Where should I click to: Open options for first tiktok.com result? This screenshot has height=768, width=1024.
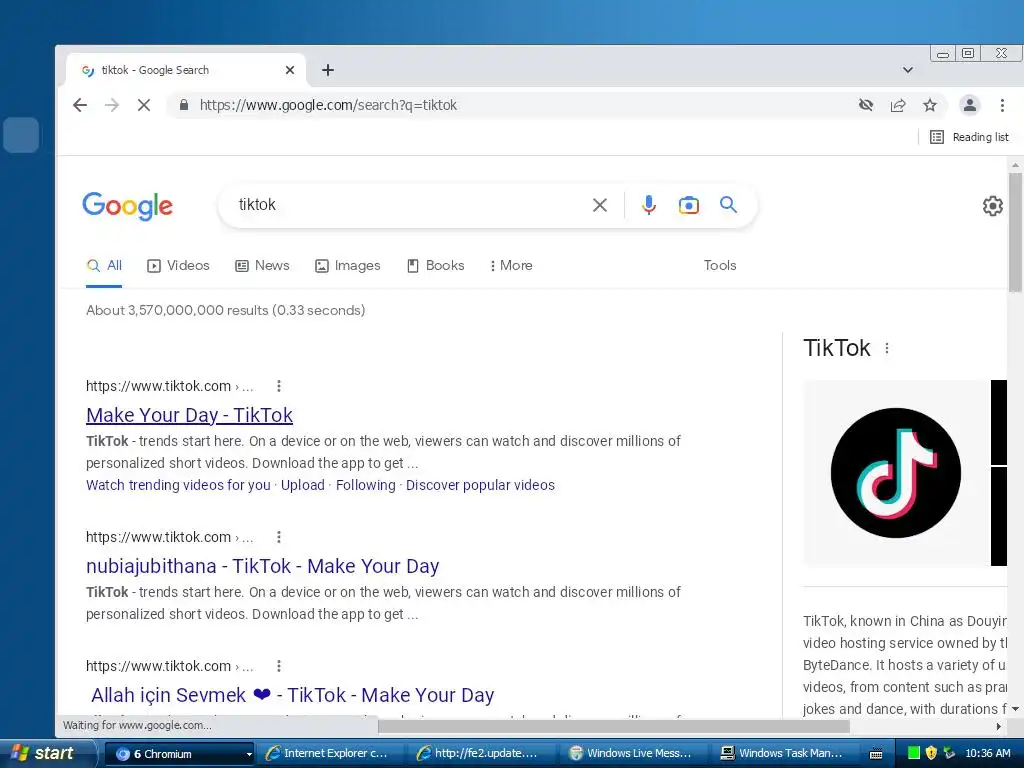tap(279, 386)
